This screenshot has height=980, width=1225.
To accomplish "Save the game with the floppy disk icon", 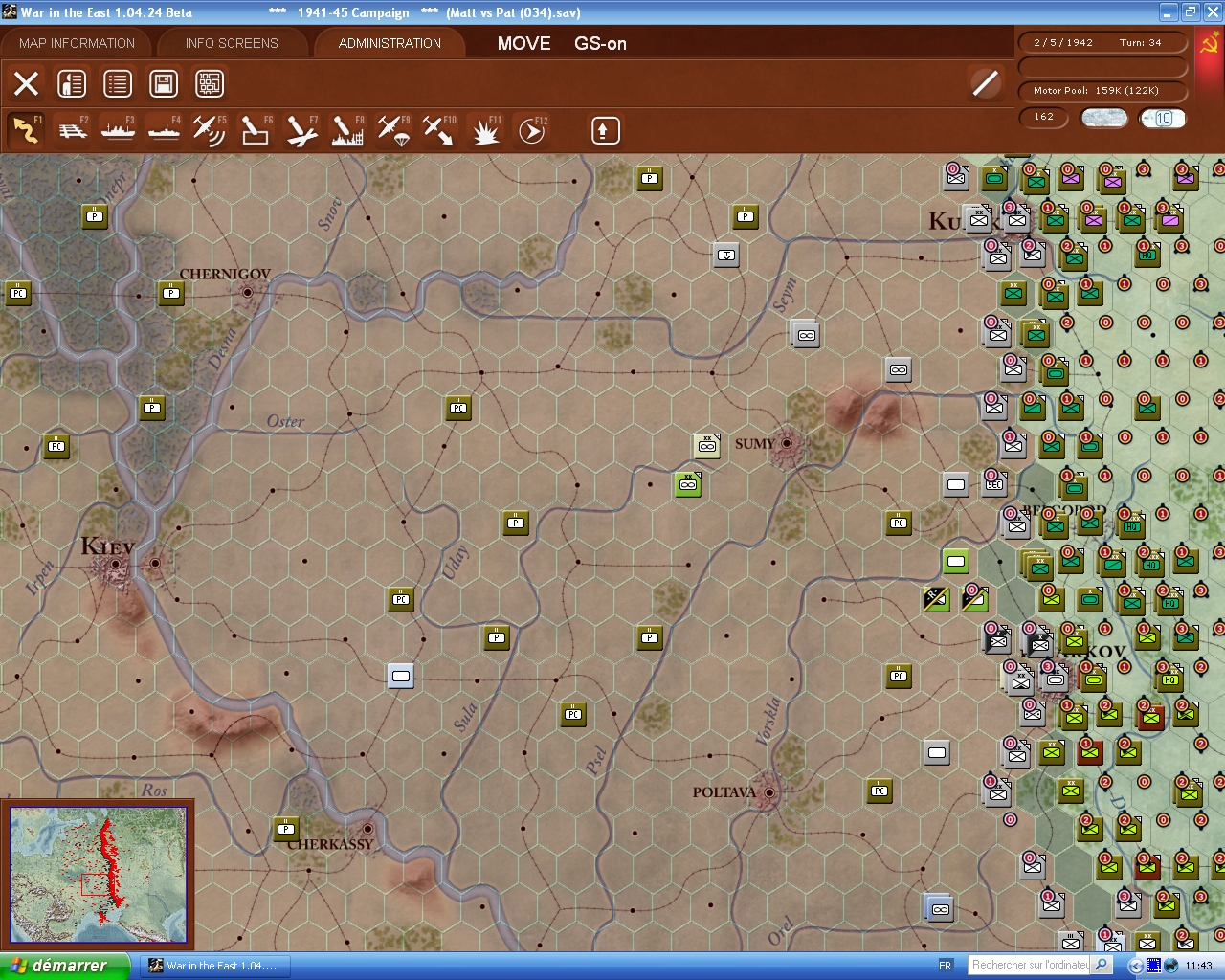I will tap(164, 83).
